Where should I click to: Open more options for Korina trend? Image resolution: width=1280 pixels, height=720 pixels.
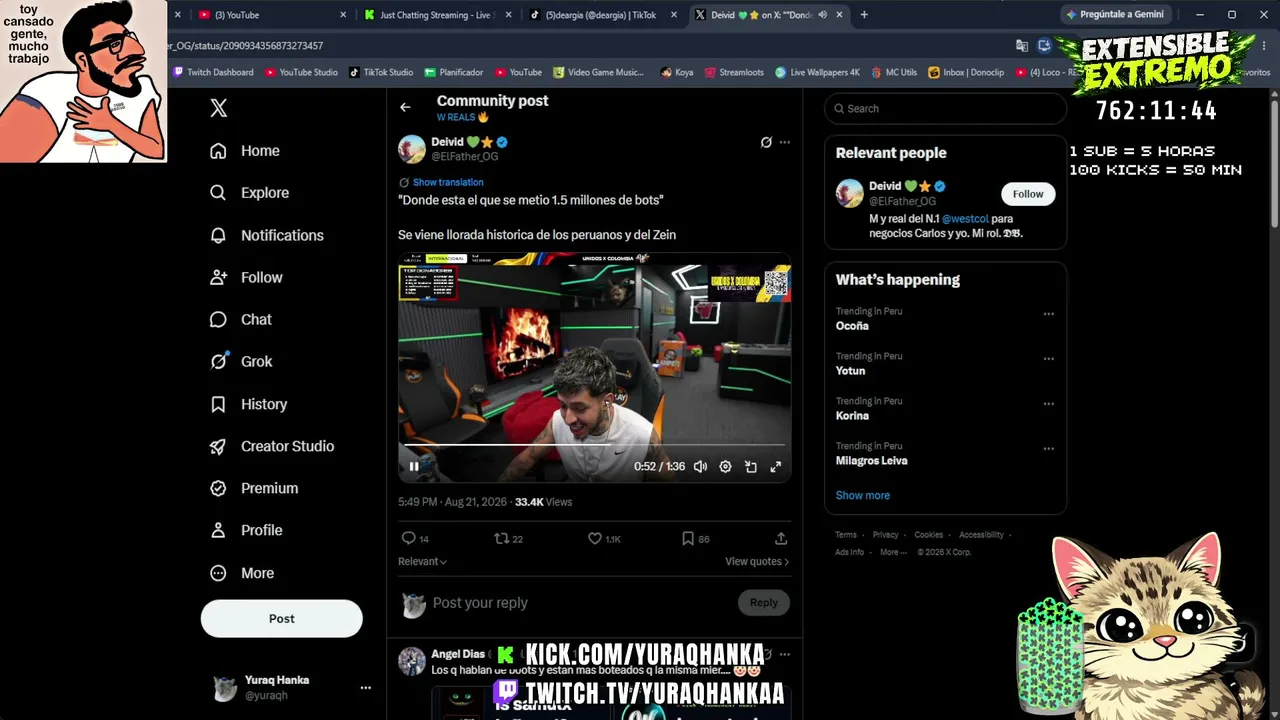point(1048,404)
